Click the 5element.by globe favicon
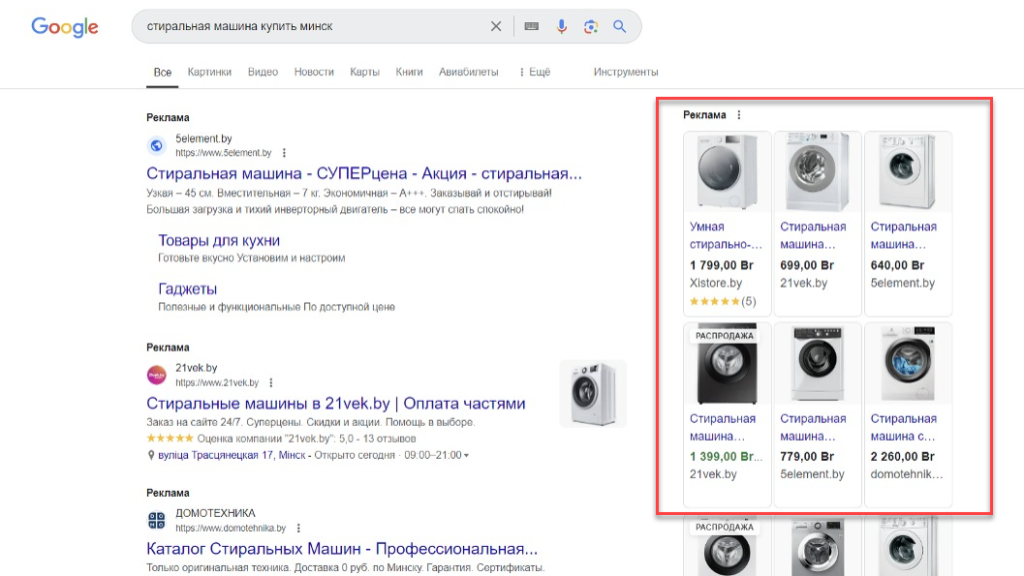Screen dimensions: 1024x576 [157, 146]
